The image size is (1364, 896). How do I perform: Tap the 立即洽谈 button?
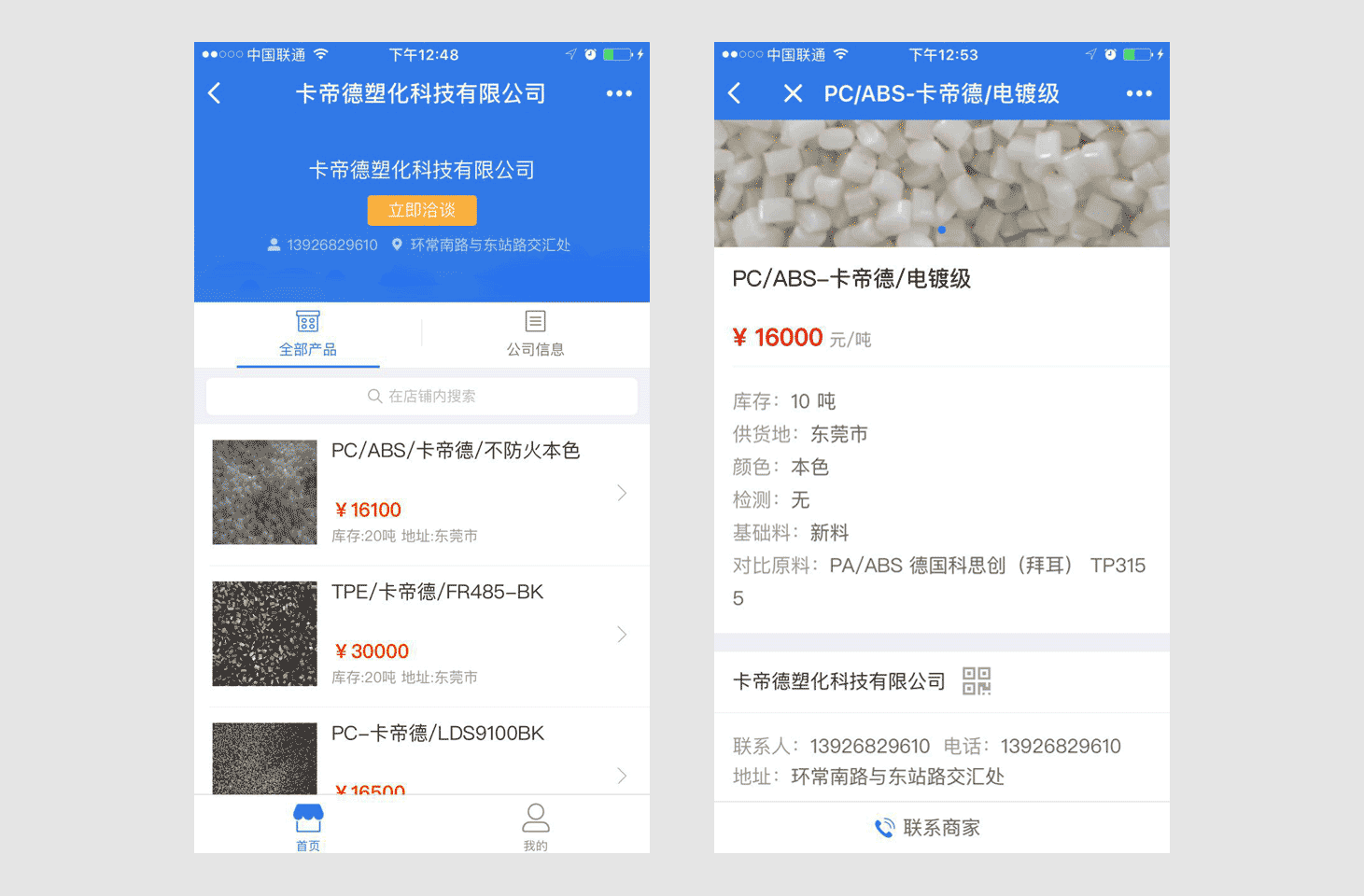click(422, 210)
